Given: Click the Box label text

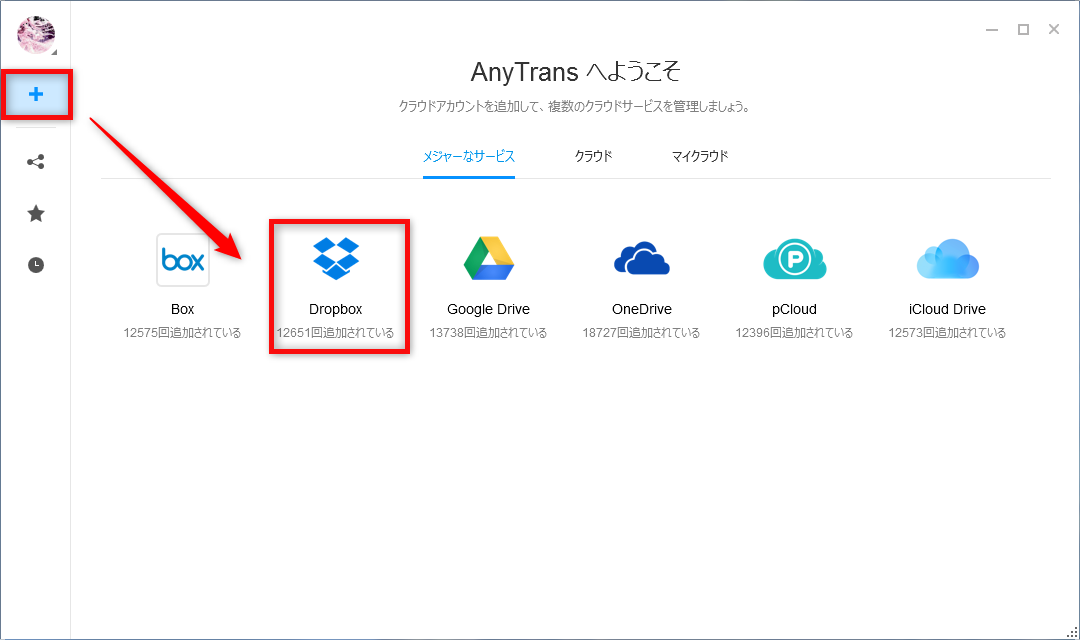Looking at the screenshot, I should [183, 309].
